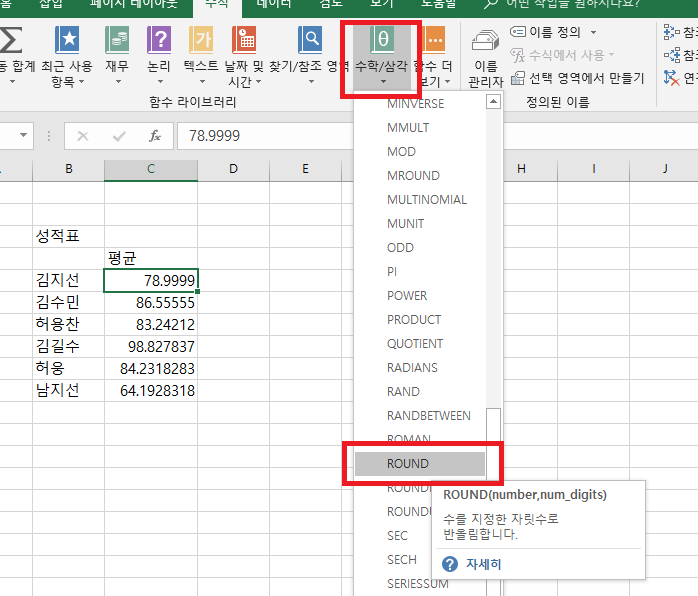Click the More details (자세히) link
The image size is (698, 596).
[x=483, y=564]
